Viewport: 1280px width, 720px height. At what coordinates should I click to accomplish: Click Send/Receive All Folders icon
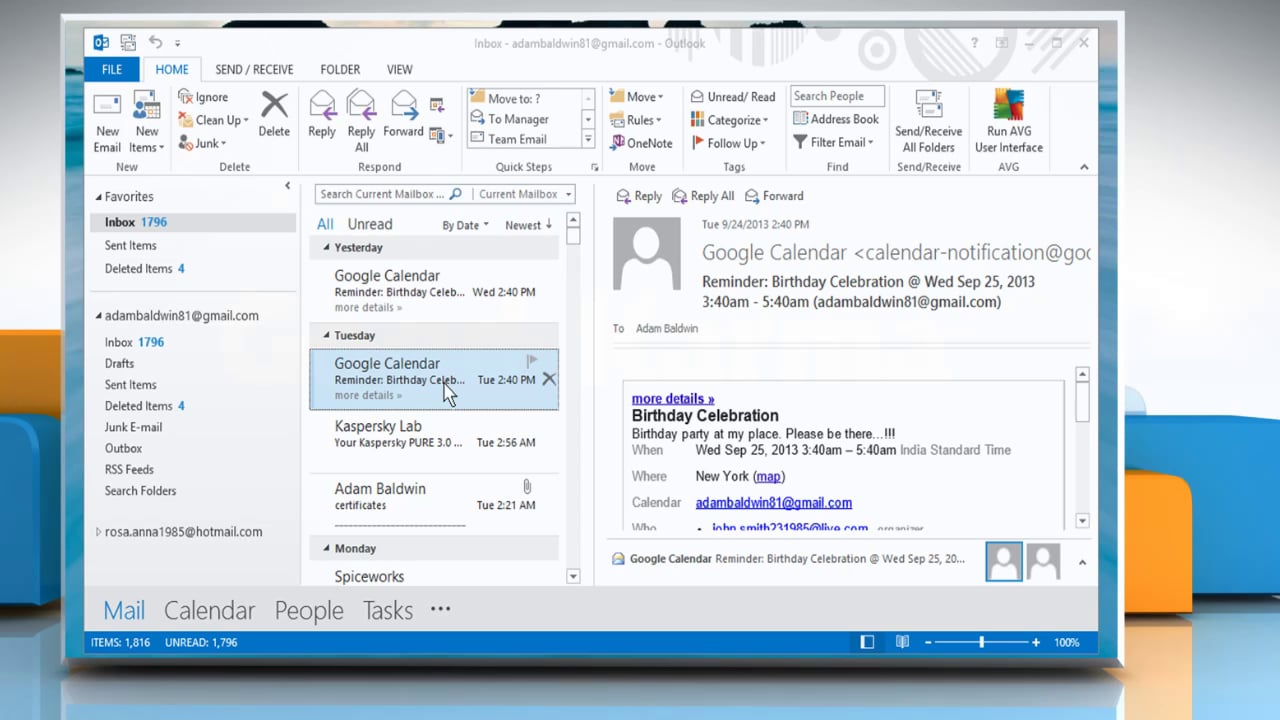click(929, 106)
